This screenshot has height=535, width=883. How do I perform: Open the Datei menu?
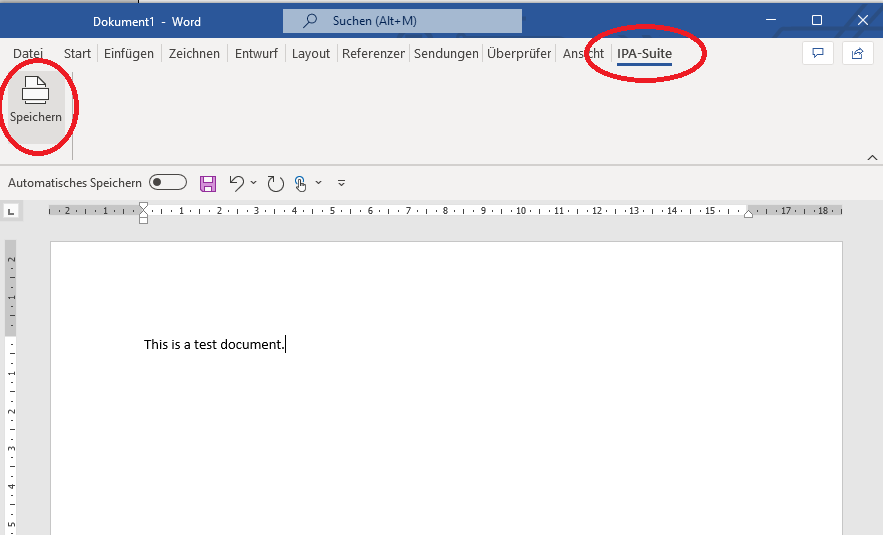28,54
